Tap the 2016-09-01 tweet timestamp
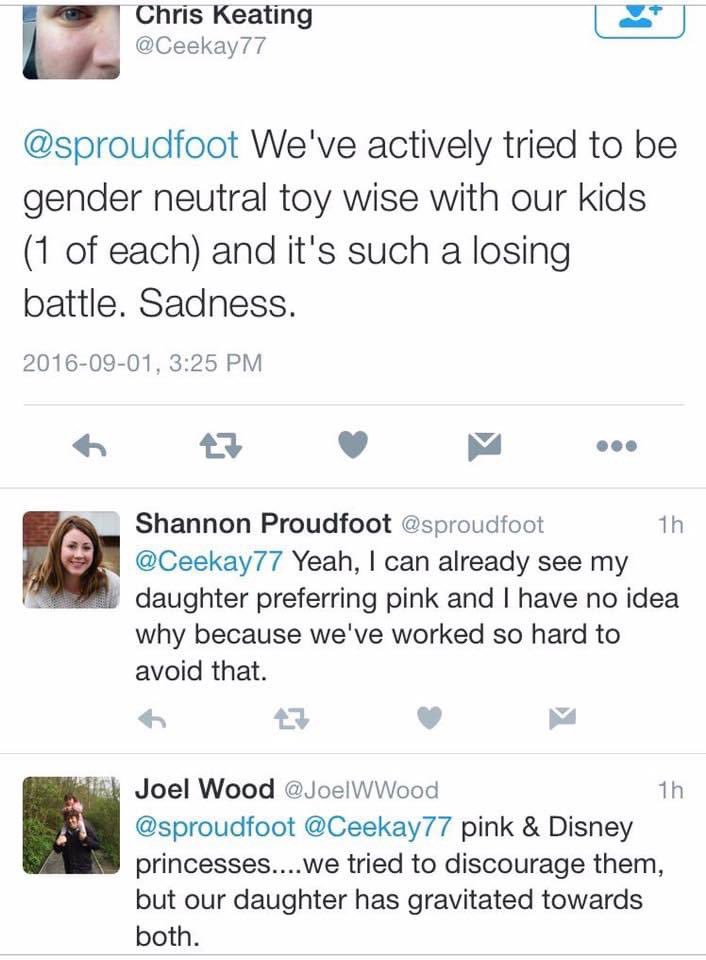The image size is (706, 960). (x=142, y=363)
